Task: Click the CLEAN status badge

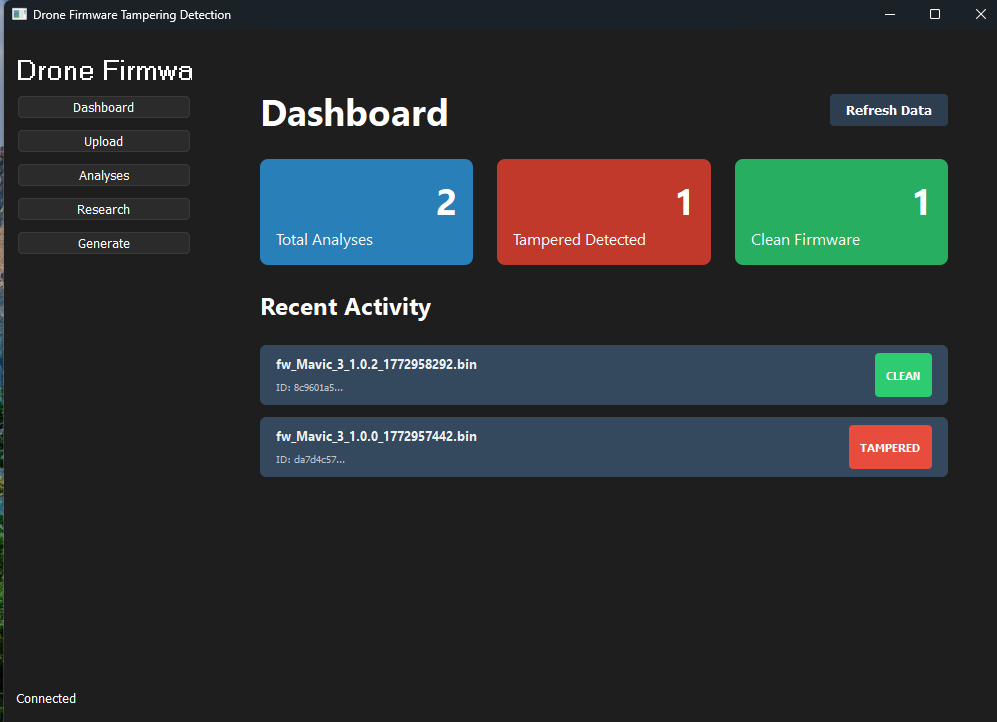Action: (x=902, y=375)
